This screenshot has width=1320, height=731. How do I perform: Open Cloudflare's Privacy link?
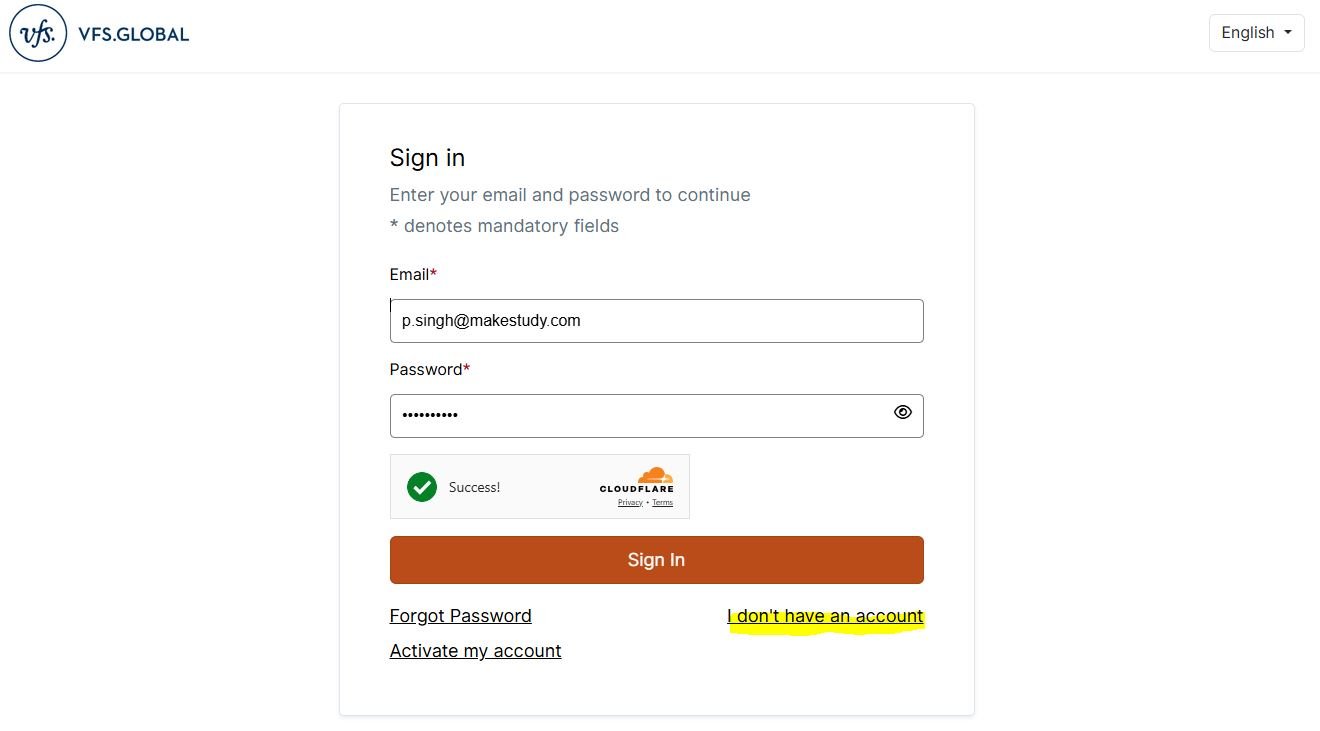[630, 502]
